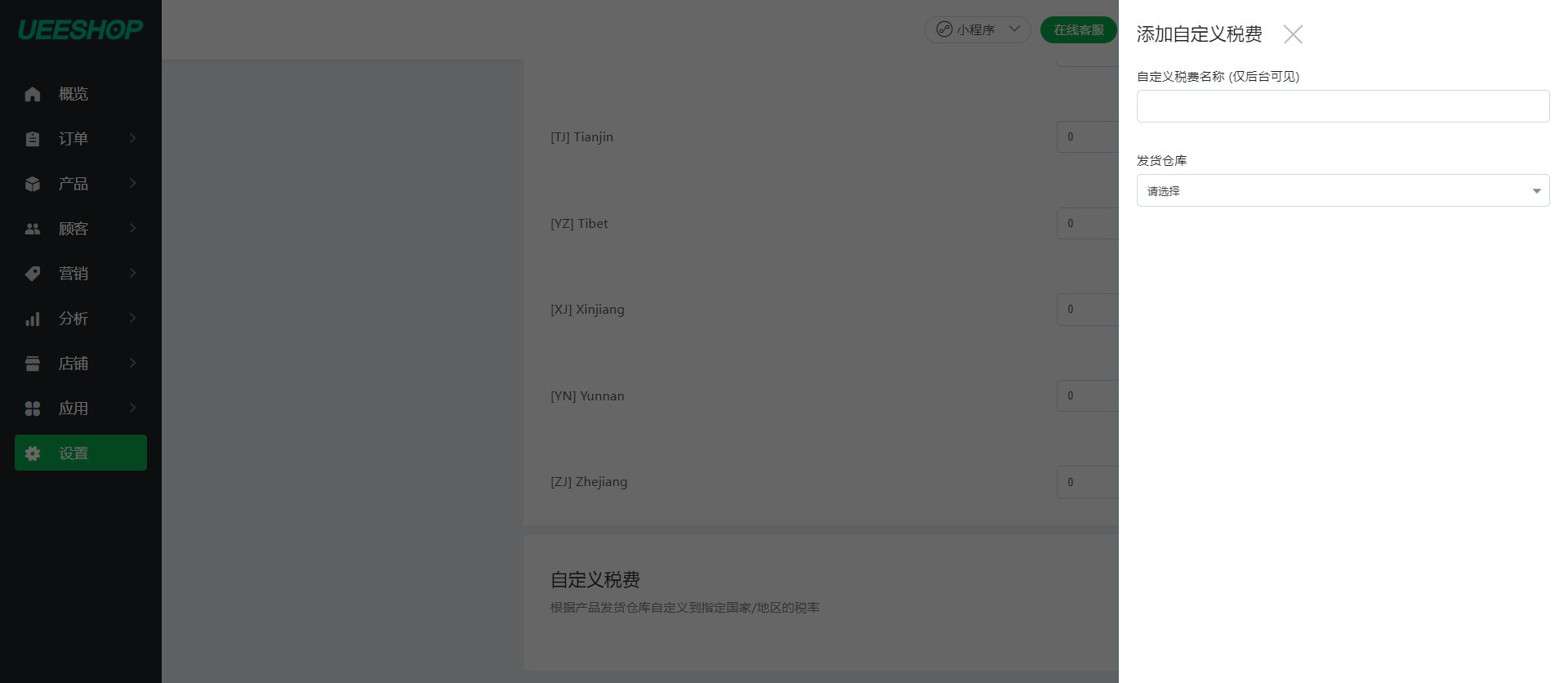Screen dimensions: 1568x683
Task: Click the clipboard icon for 订单
Action: click(33, 139)
